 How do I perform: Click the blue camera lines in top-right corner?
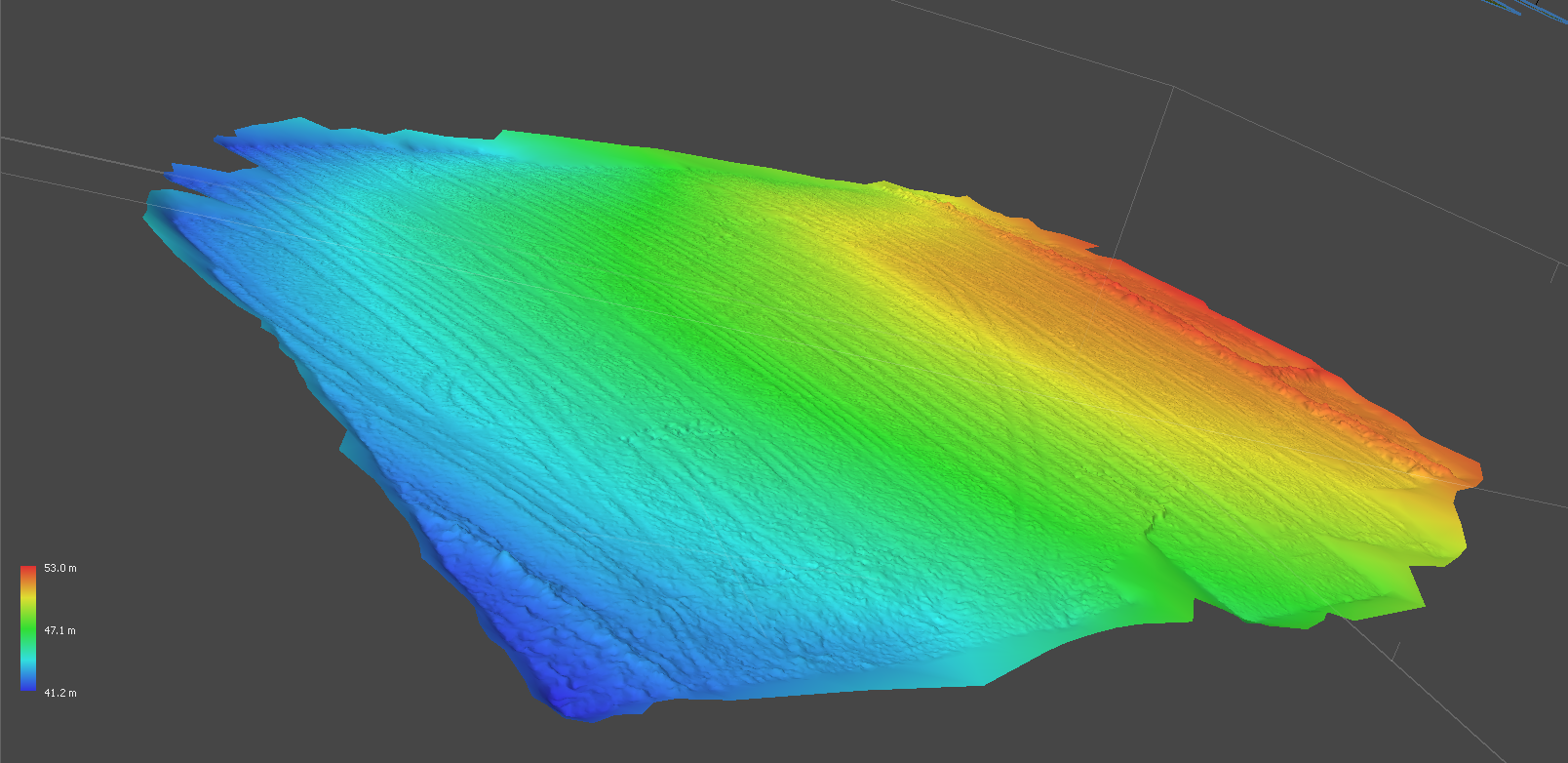point(1531,10)
